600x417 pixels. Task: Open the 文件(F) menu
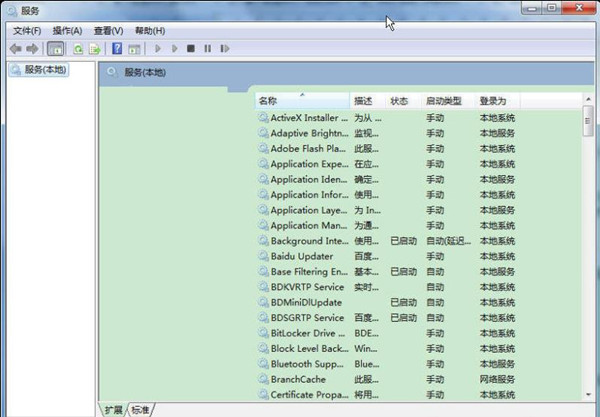tap(27, 30)
